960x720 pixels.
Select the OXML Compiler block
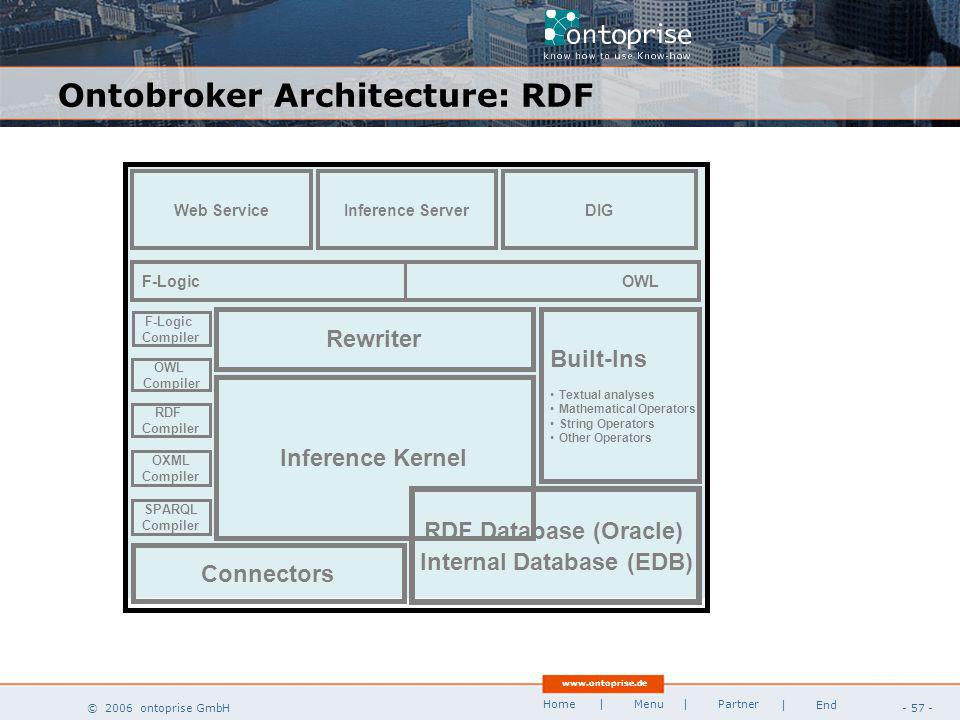pyautogui.click(x=171, y=468)
